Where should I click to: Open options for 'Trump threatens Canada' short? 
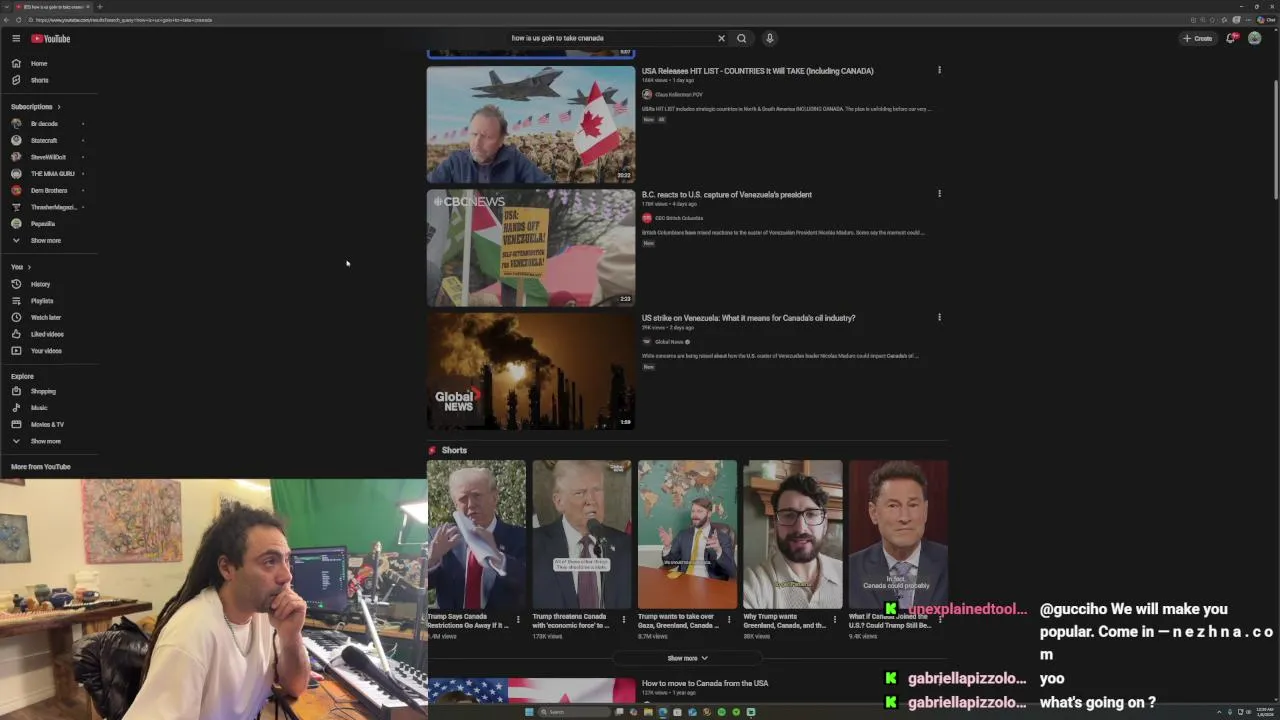(x=624, y=620)
